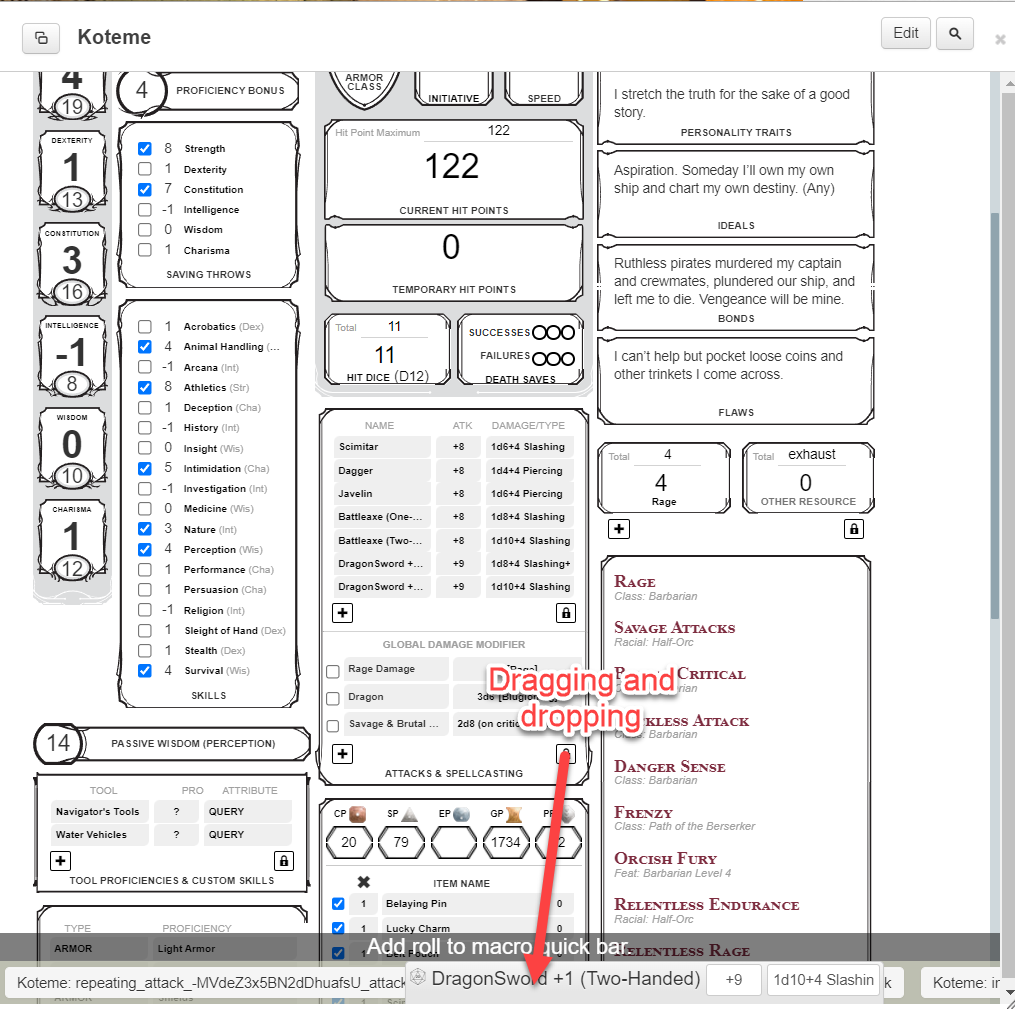Viewport: 1015px width, 1011px height.
Task: Click the Gold Pieces amount field
Action: 506,842
